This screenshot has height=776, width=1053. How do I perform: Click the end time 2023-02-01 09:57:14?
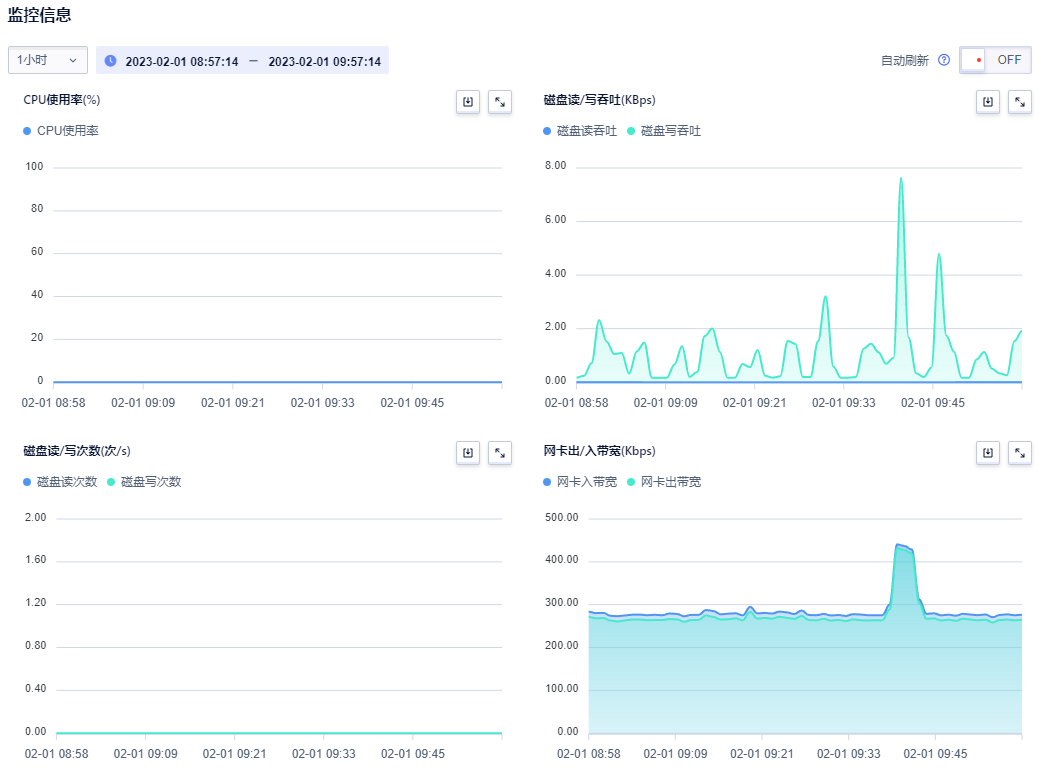(324, 62)
